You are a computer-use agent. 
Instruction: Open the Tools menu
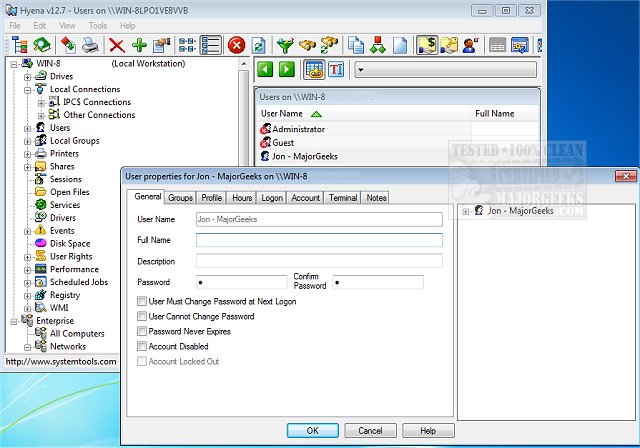(x=98, y=26)
